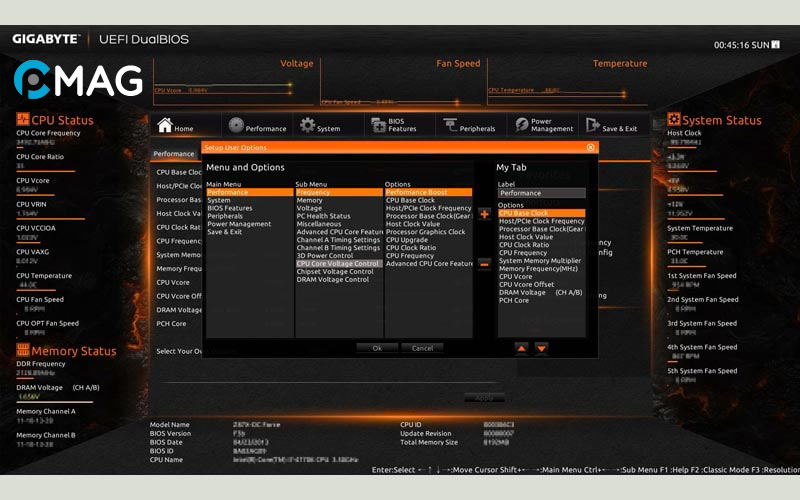Viewport: 800px width, 500px height.
Task: Click the Ok button
Action: 376,348
